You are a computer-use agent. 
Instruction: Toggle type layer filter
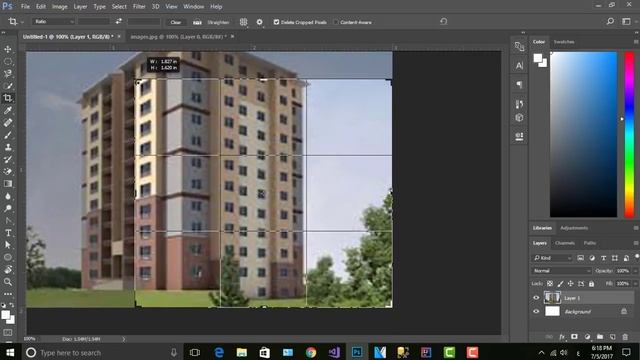[x=603, y=258]
